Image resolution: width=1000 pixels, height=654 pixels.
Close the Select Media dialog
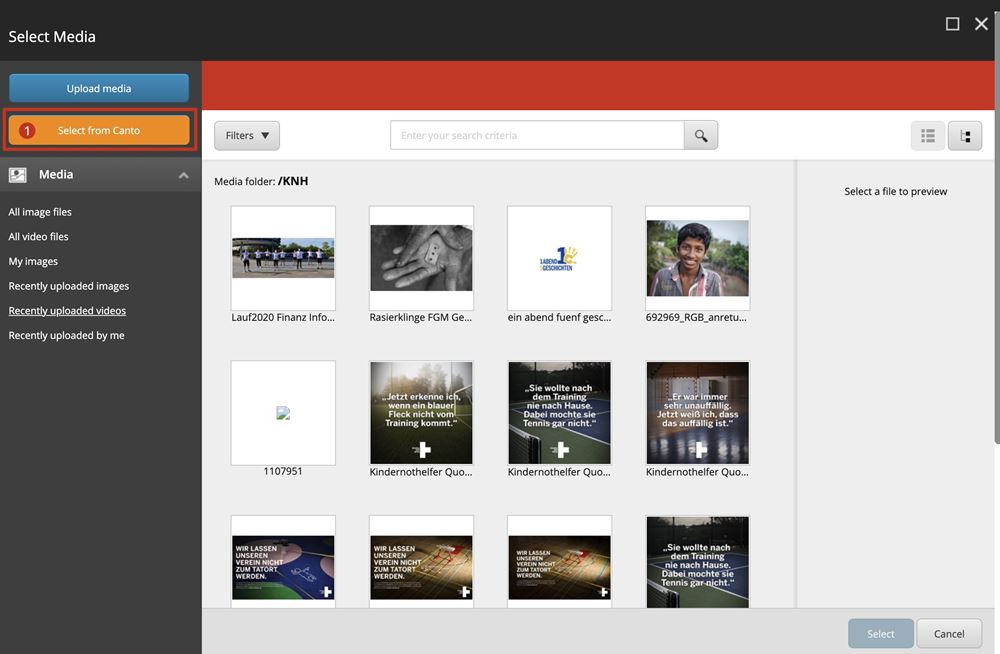pyautogui.click(x=981, y=24)
